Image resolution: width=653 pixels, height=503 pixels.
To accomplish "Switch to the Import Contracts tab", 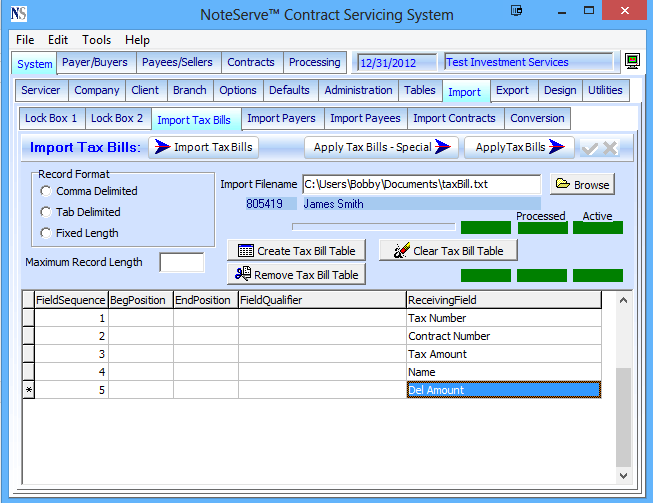I will click(454, 118).
